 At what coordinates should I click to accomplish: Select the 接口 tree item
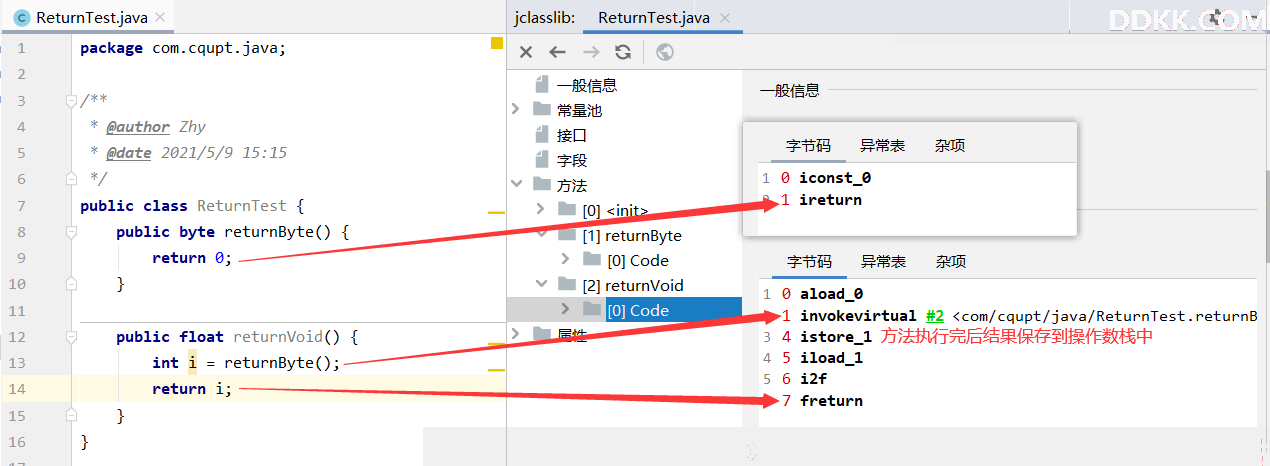point(572,134)
